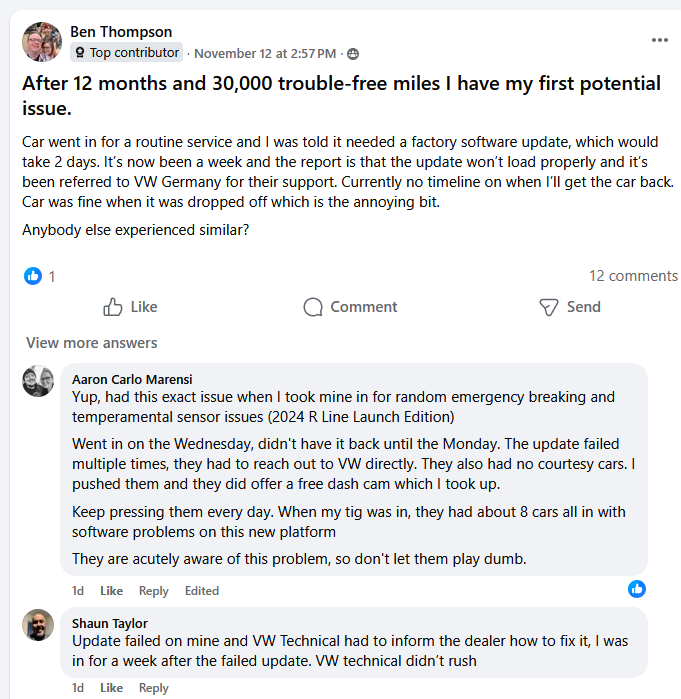View edit history via Edited label
Image resolution: width=681 pixels, height=699 pixels.
coord(202,591)
